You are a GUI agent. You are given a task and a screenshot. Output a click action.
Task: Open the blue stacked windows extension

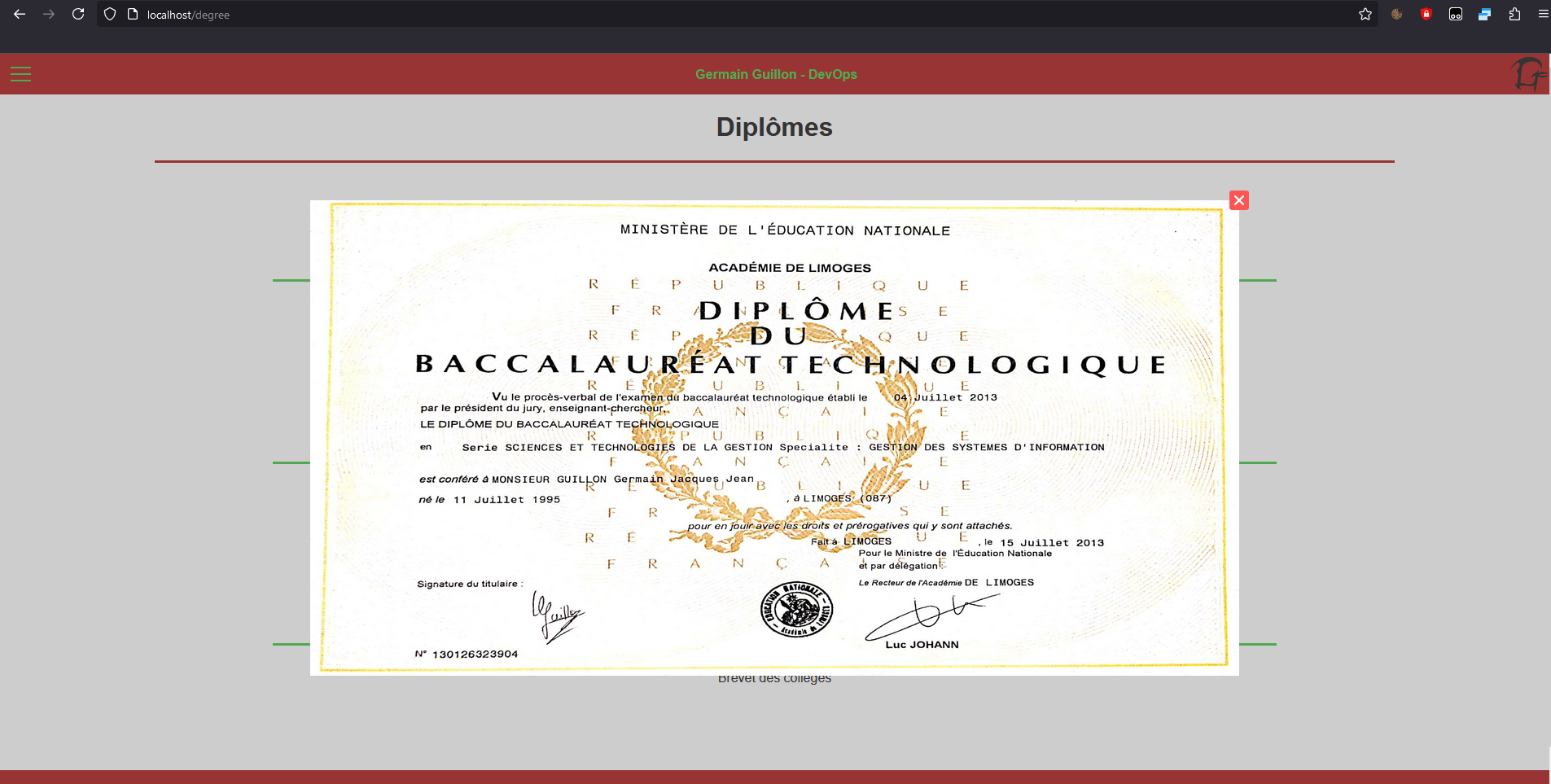point(1484,14)
